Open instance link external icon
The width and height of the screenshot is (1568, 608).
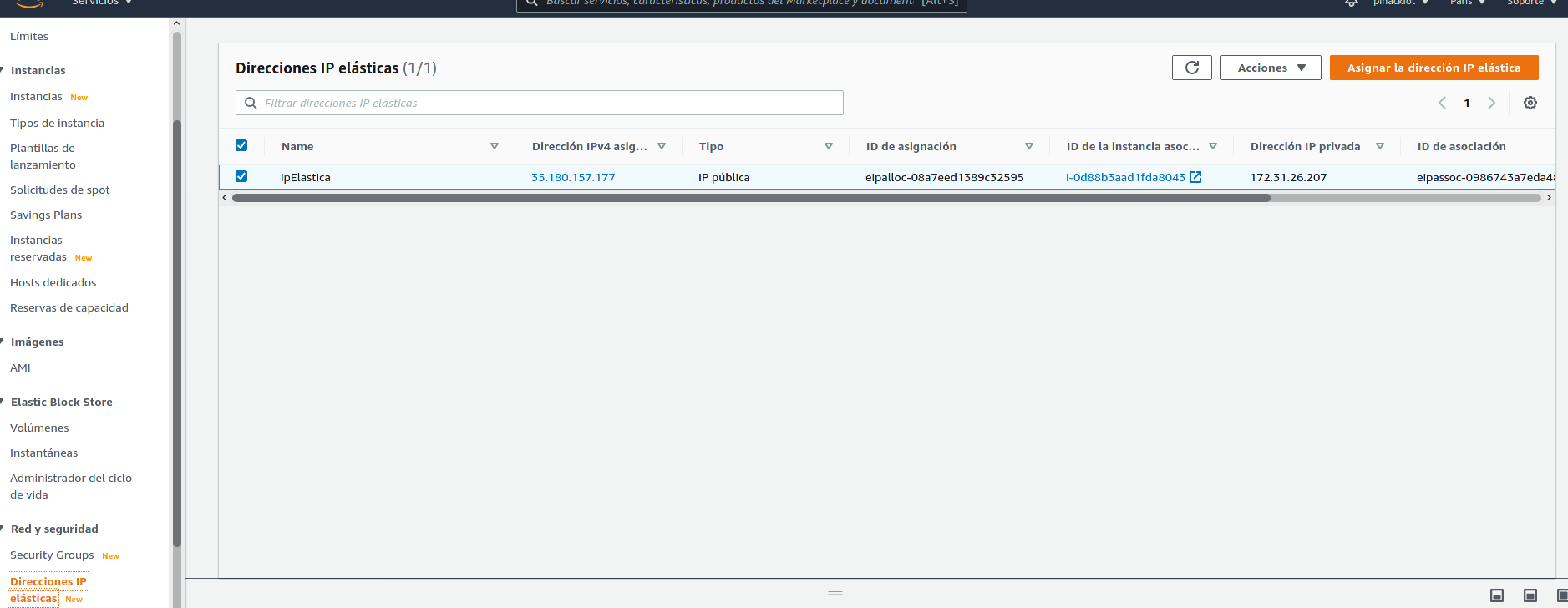point(1195,177)
